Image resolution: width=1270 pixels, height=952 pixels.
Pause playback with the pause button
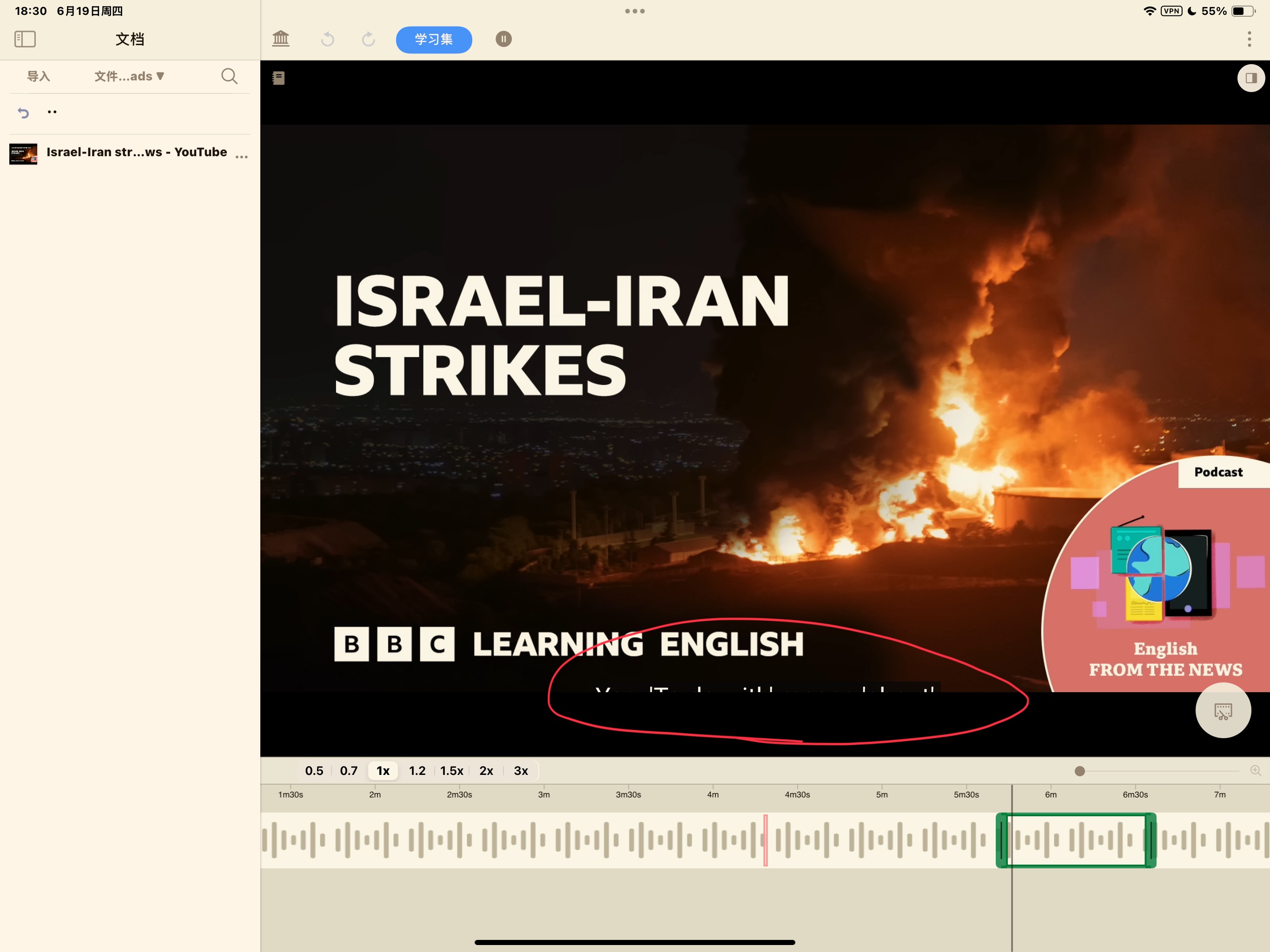503,39
